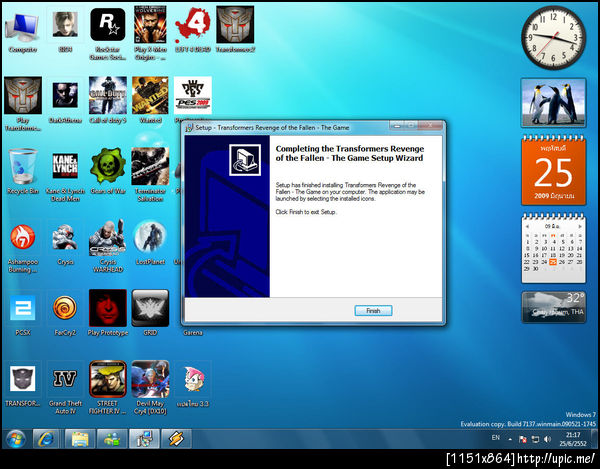600x469 pixels.
Task: Click the EN language indicator
Action: 496,438
